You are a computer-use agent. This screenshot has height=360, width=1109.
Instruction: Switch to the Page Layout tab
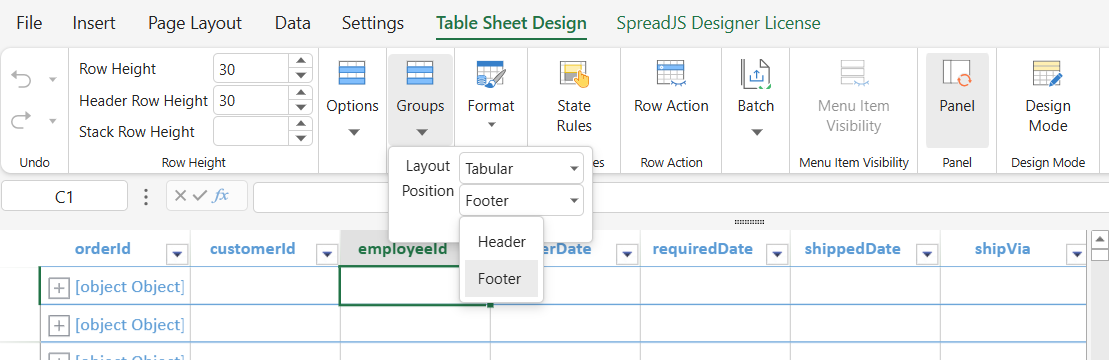point(194,23)
